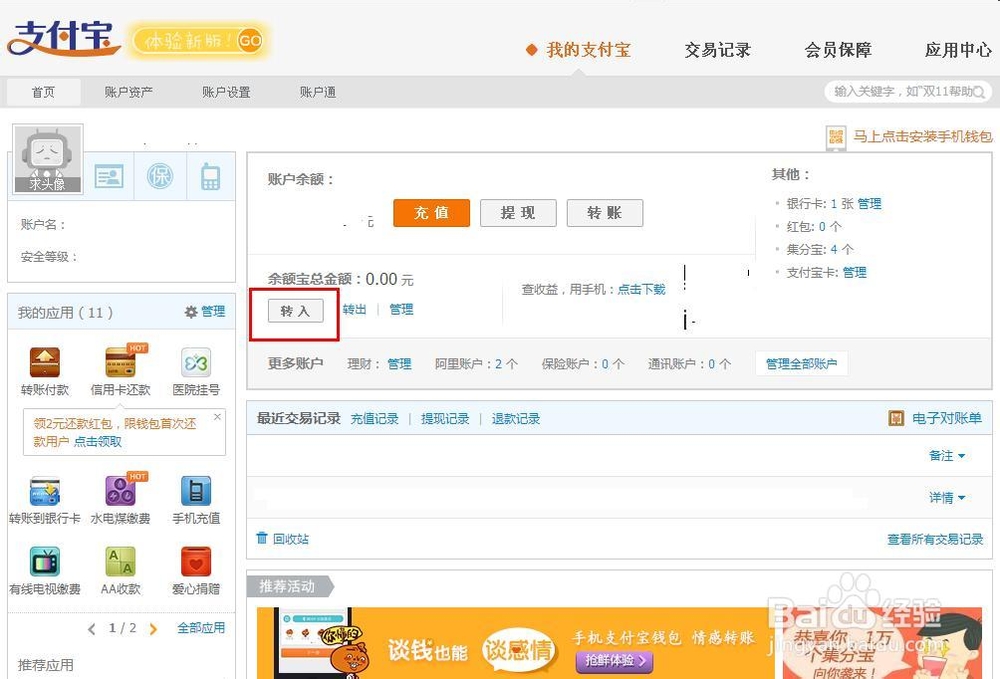Switch to 提现记录 tab
The height and width of the screenshot is (679, 1000).
[x=445, y=419]
